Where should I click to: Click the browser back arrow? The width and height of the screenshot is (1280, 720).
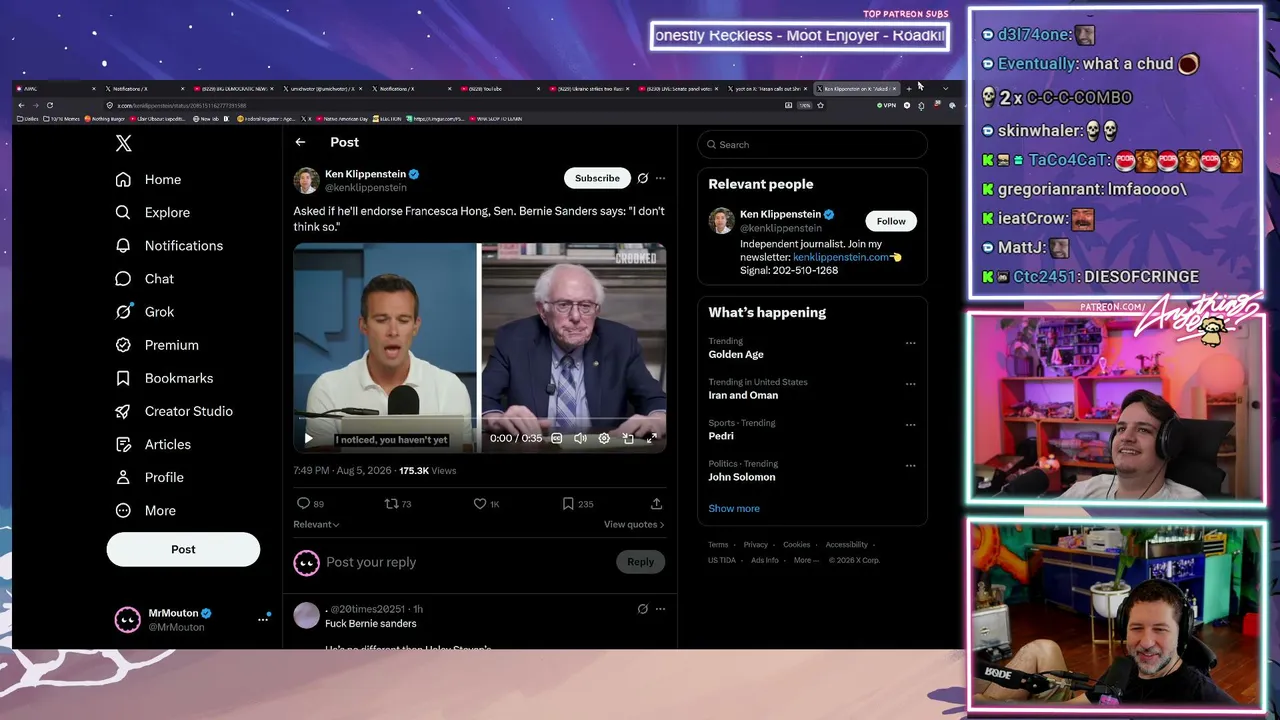[x=21, y=105]
